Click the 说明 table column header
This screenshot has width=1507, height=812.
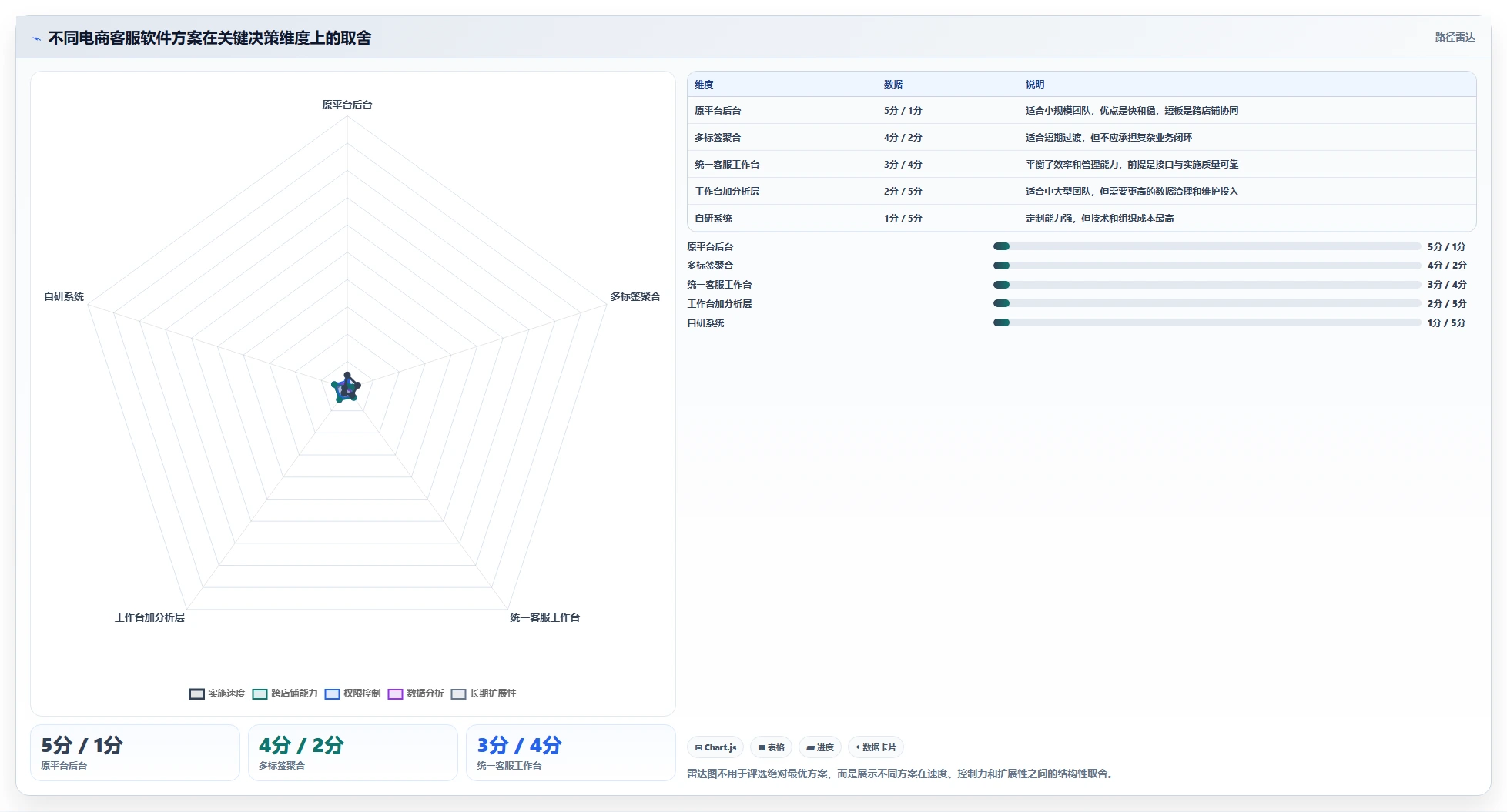[x=1035, y=85]
